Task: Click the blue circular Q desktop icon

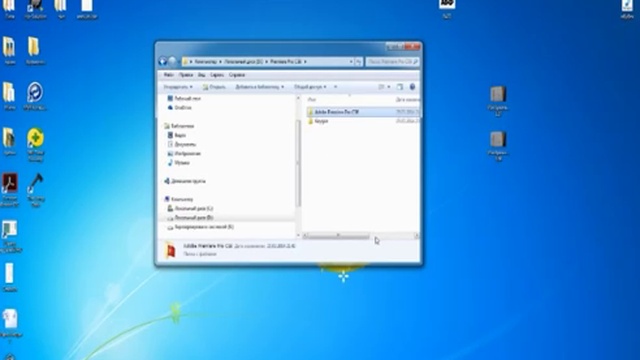Action: coord(35,93)
